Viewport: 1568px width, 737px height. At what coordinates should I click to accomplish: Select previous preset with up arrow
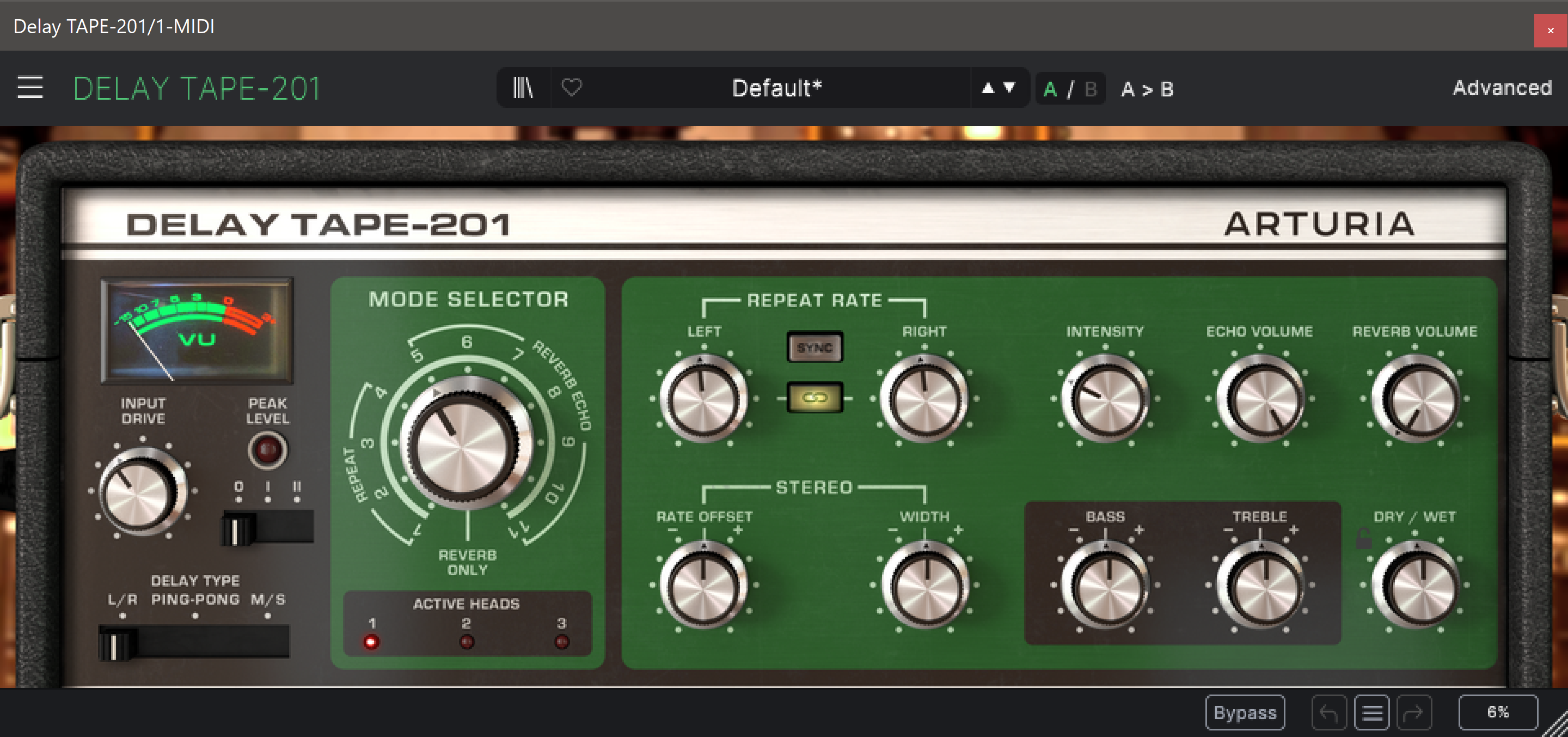click(988, 88)
